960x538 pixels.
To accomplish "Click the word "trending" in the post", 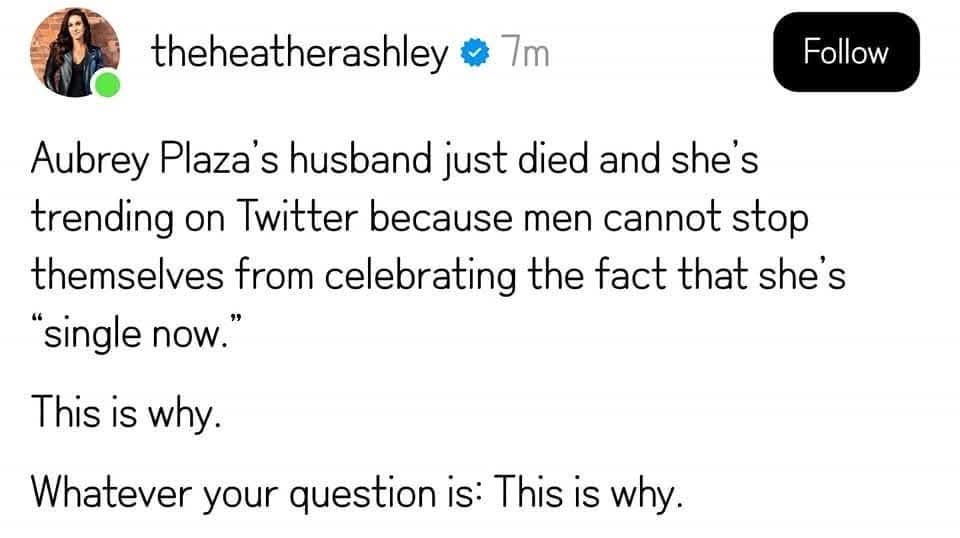I will [x=102, y=219].
